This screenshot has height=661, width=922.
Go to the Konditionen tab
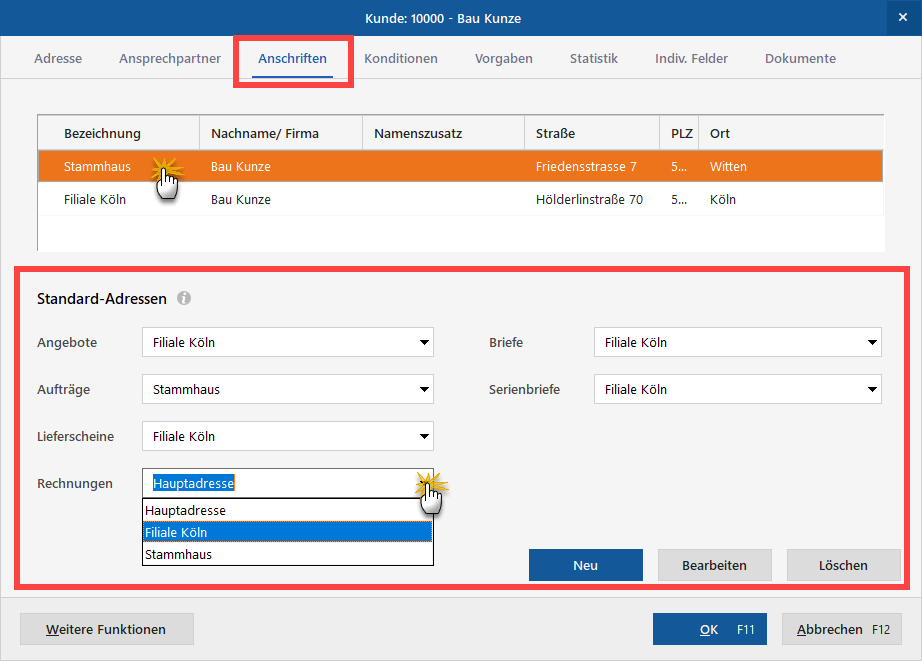pyautogui.click(x=400, y=59)
